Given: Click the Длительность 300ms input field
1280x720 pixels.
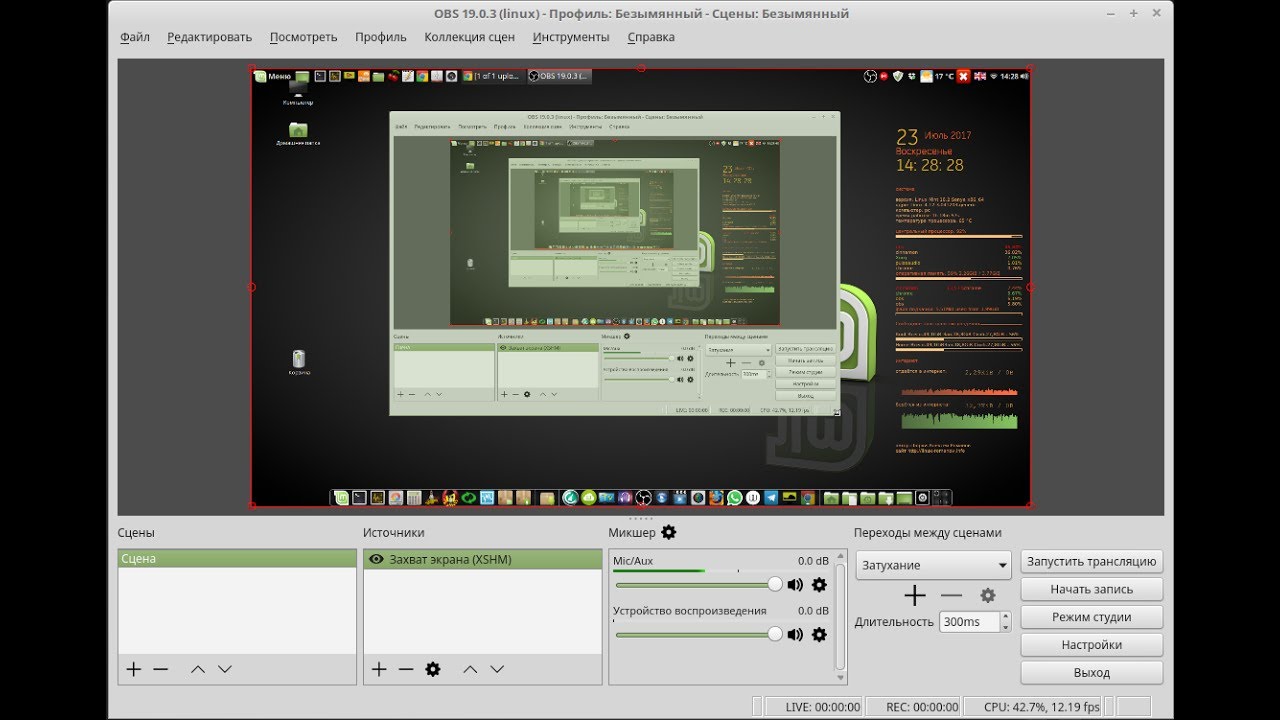Looking at the screenshot, I should (x=969, y=622).
